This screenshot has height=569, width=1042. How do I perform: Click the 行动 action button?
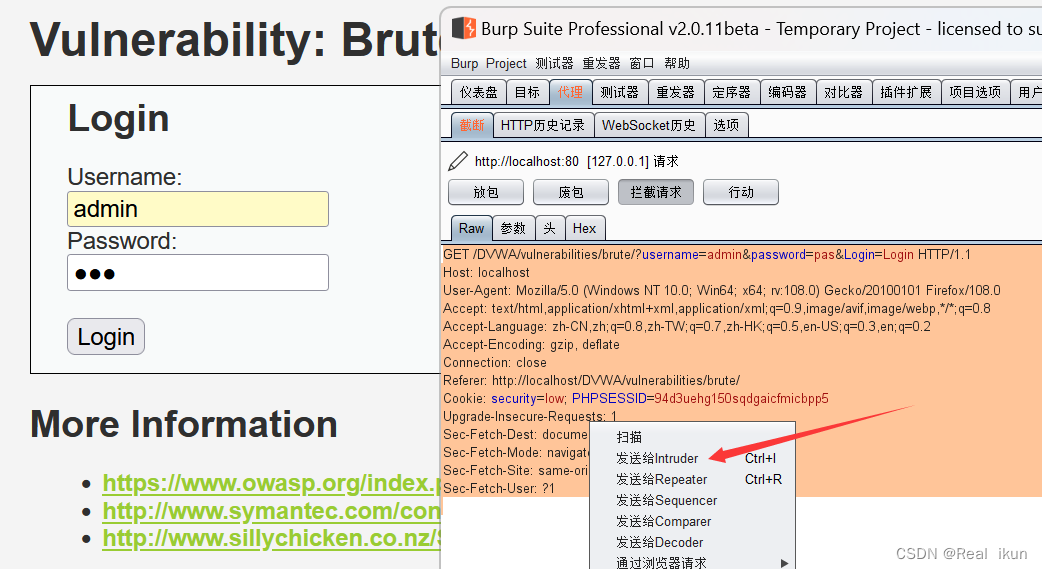point(741,192)
